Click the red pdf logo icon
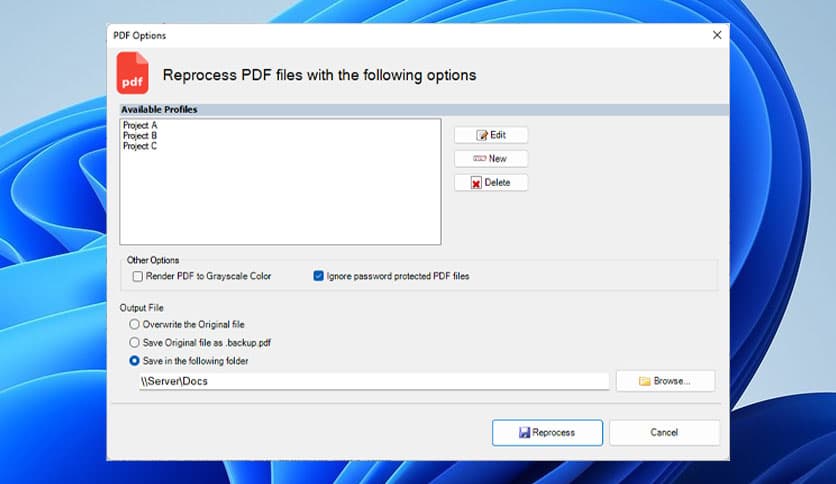Image resolution: width=836 pixels, height=484 pixels. tap(132, 72)
